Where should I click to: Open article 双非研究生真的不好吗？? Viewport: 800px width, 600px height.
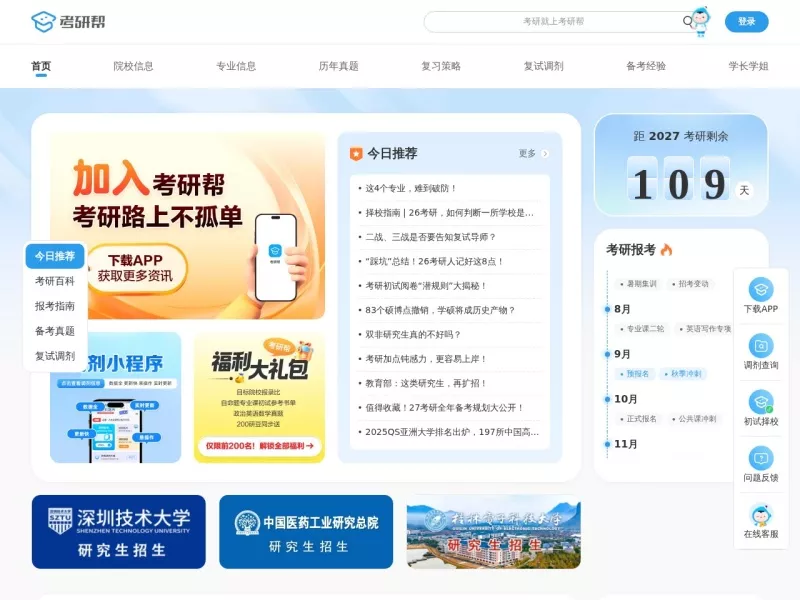coord(413,334)
